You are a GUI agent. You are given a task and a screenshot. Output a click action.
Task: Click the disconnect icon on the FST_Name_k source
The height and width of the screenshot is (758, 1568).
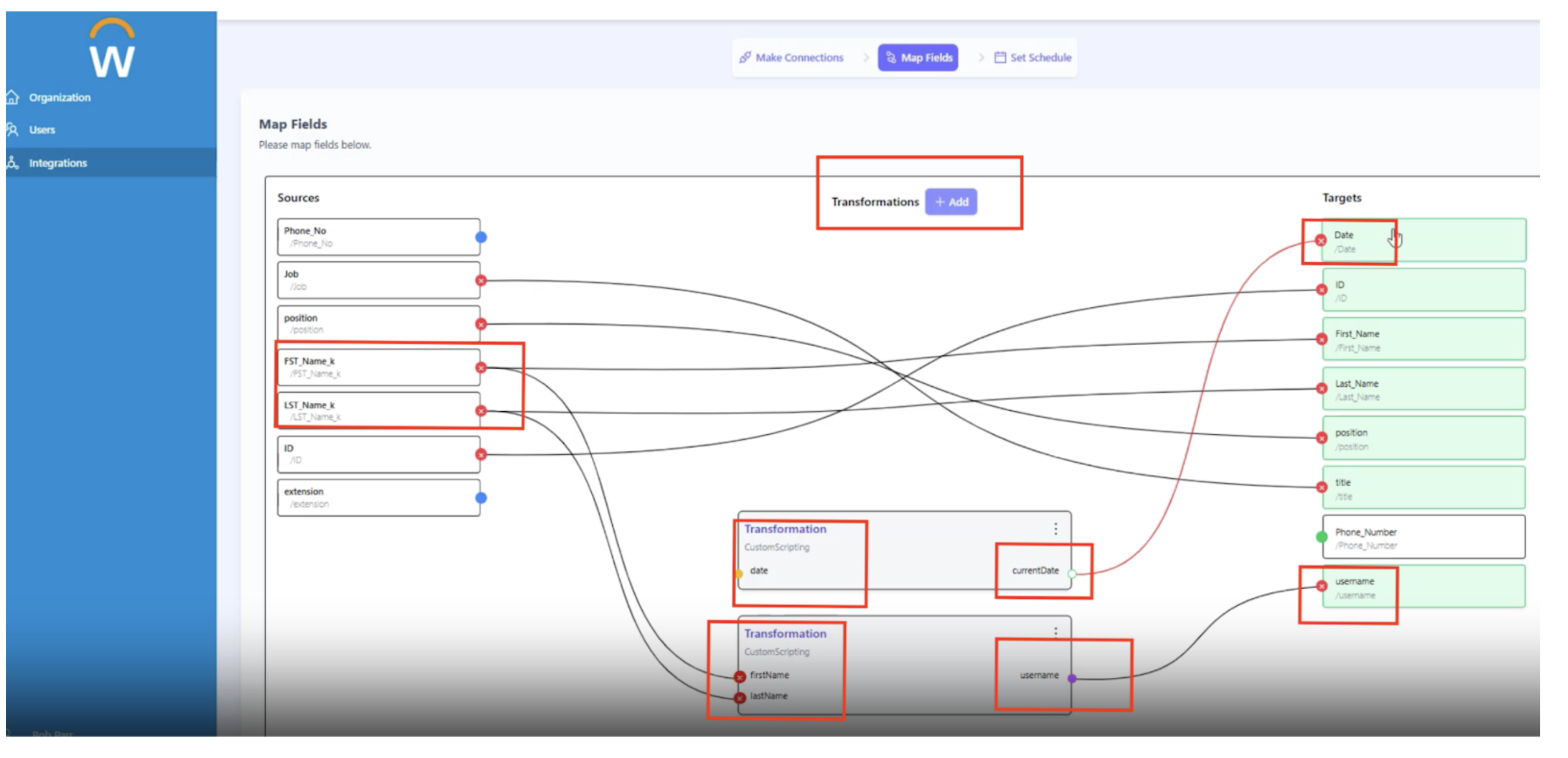(x=481, y=367)
